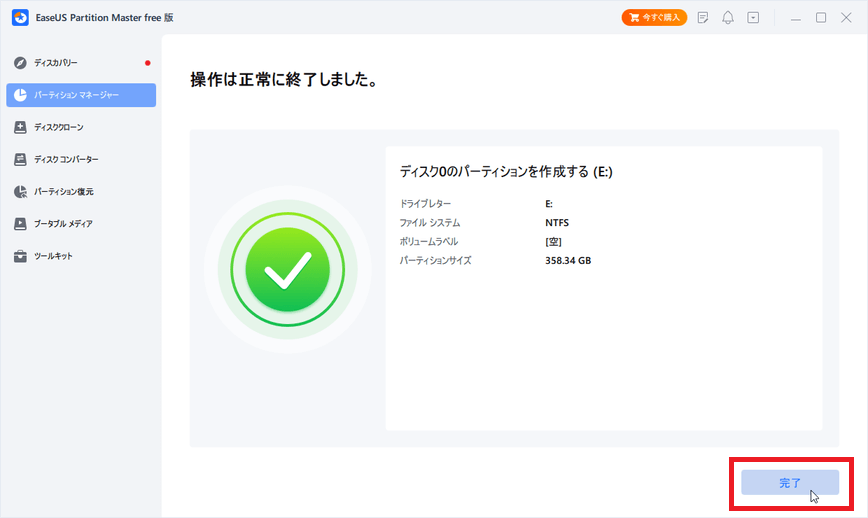Click the orange 今すぐ購入 button
The image size is (868, 518).
click(654, 18)
